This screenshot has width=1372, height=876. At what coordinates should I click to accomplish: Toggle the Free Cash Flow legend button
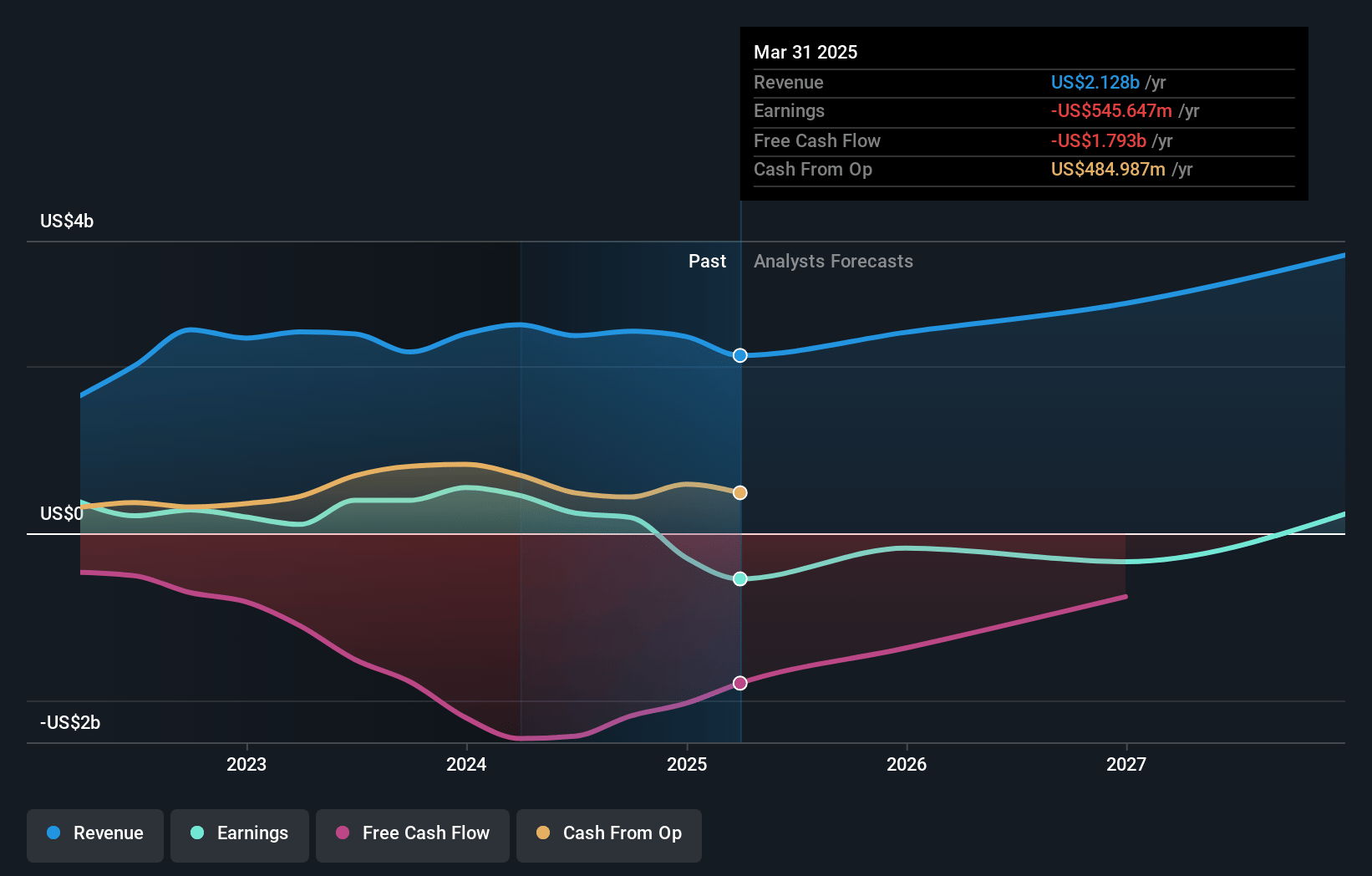pyautogui.click(x=413, y=835)
